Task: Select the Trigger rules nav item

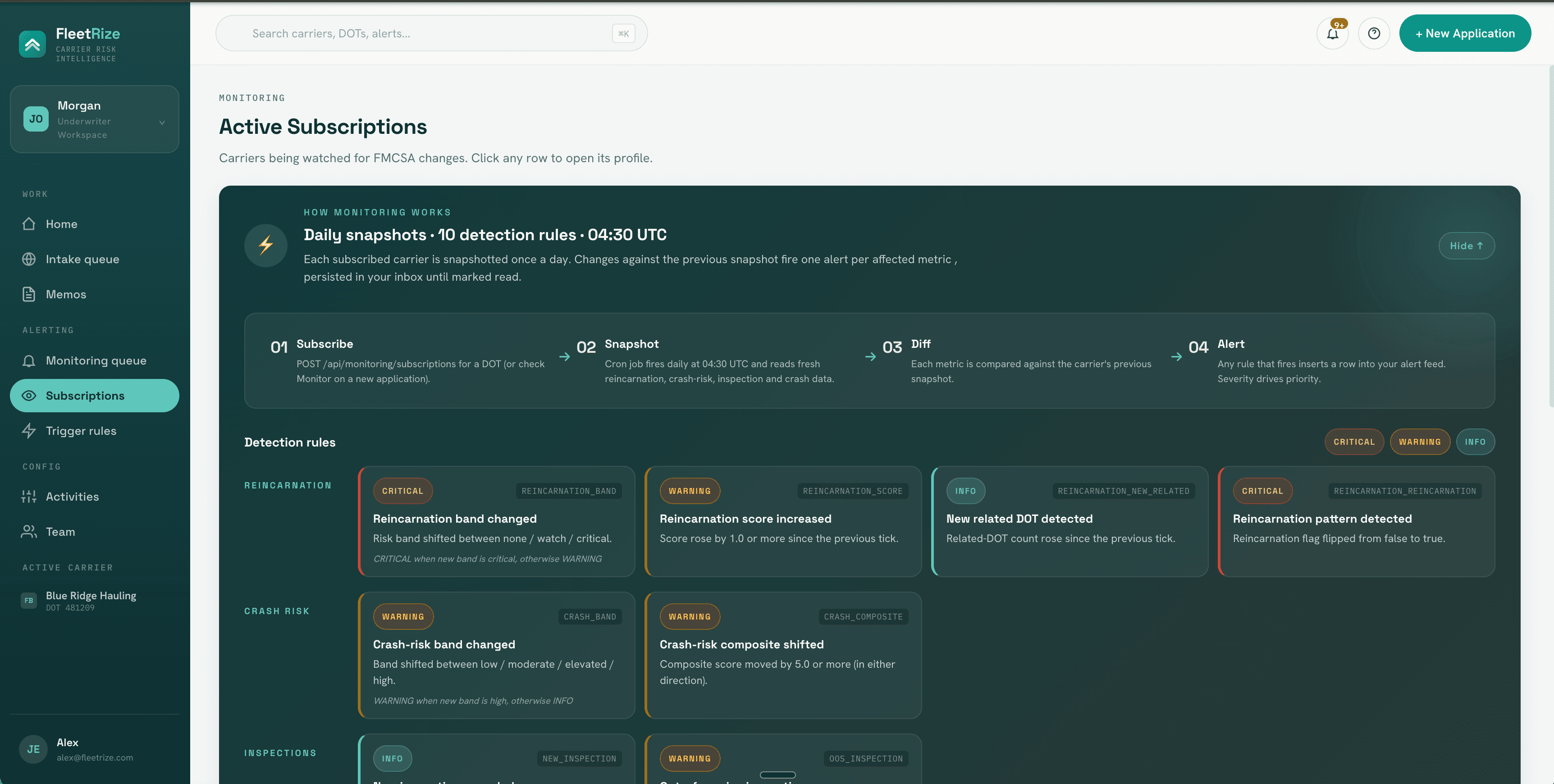Action: 95,431
